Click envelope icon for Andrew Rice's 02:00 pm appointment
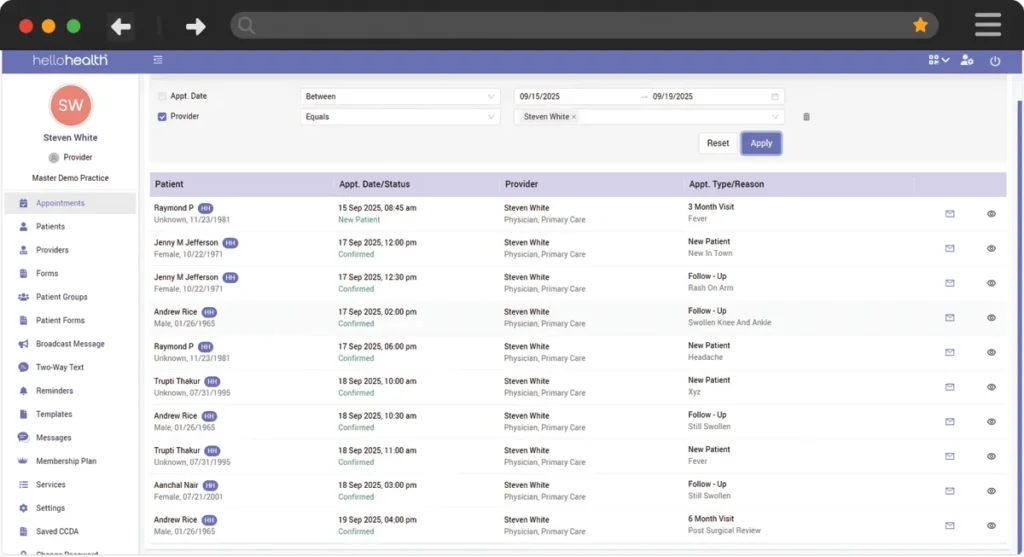1024x557 pixels. coord(949,317)
